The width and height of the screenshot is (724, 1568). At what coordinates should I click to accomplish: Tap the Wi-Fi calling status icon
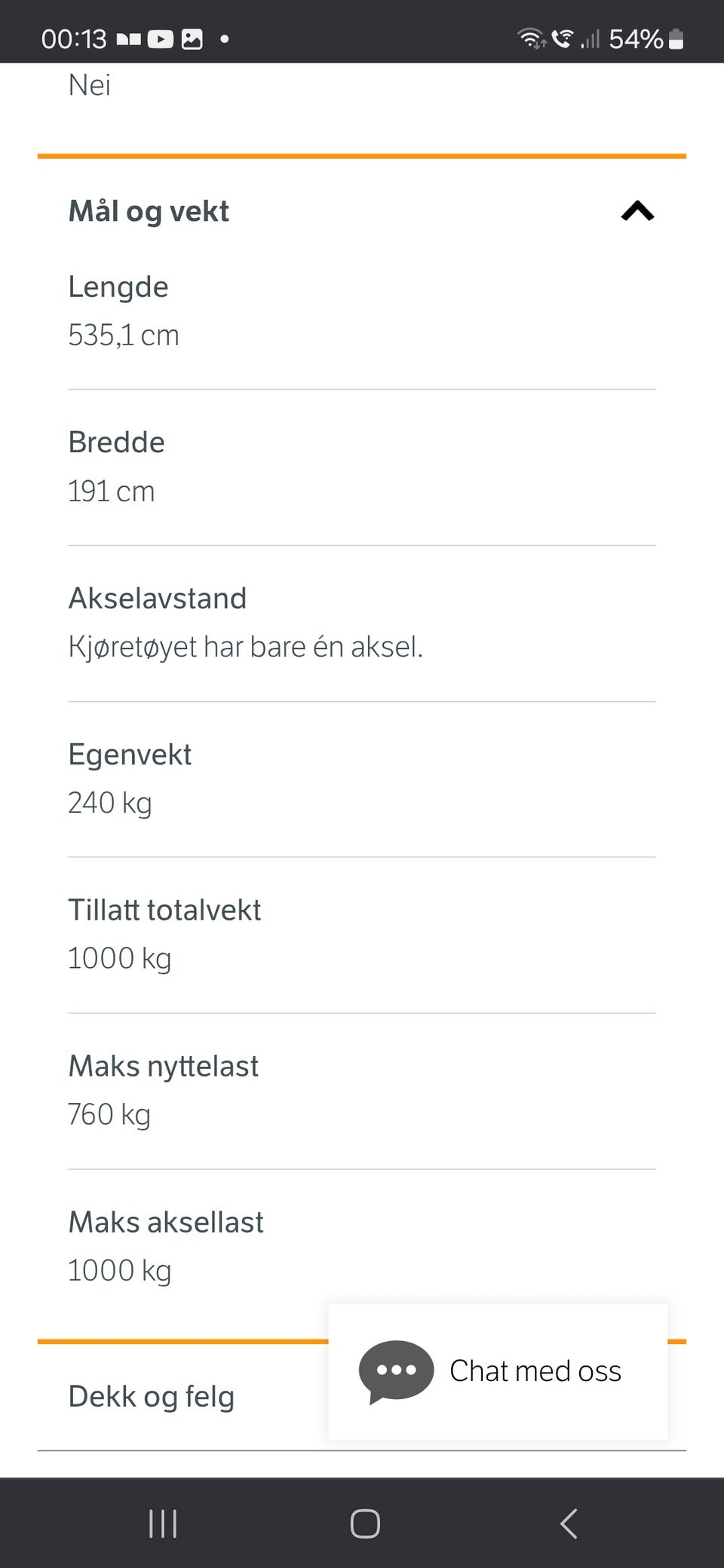click(x=562, y=38)
